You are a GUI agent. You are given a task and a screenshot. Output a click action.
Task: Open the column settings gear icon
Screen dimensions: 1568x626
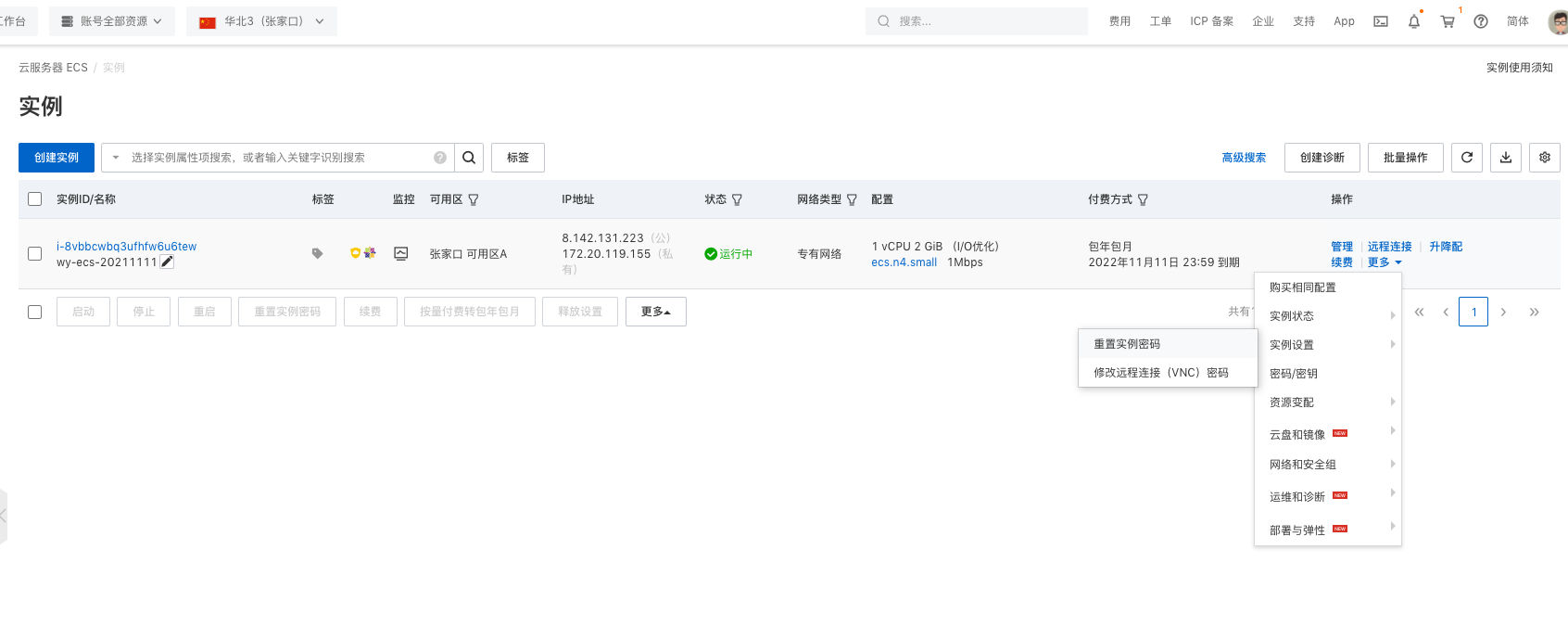click(x=1544, y=158)
